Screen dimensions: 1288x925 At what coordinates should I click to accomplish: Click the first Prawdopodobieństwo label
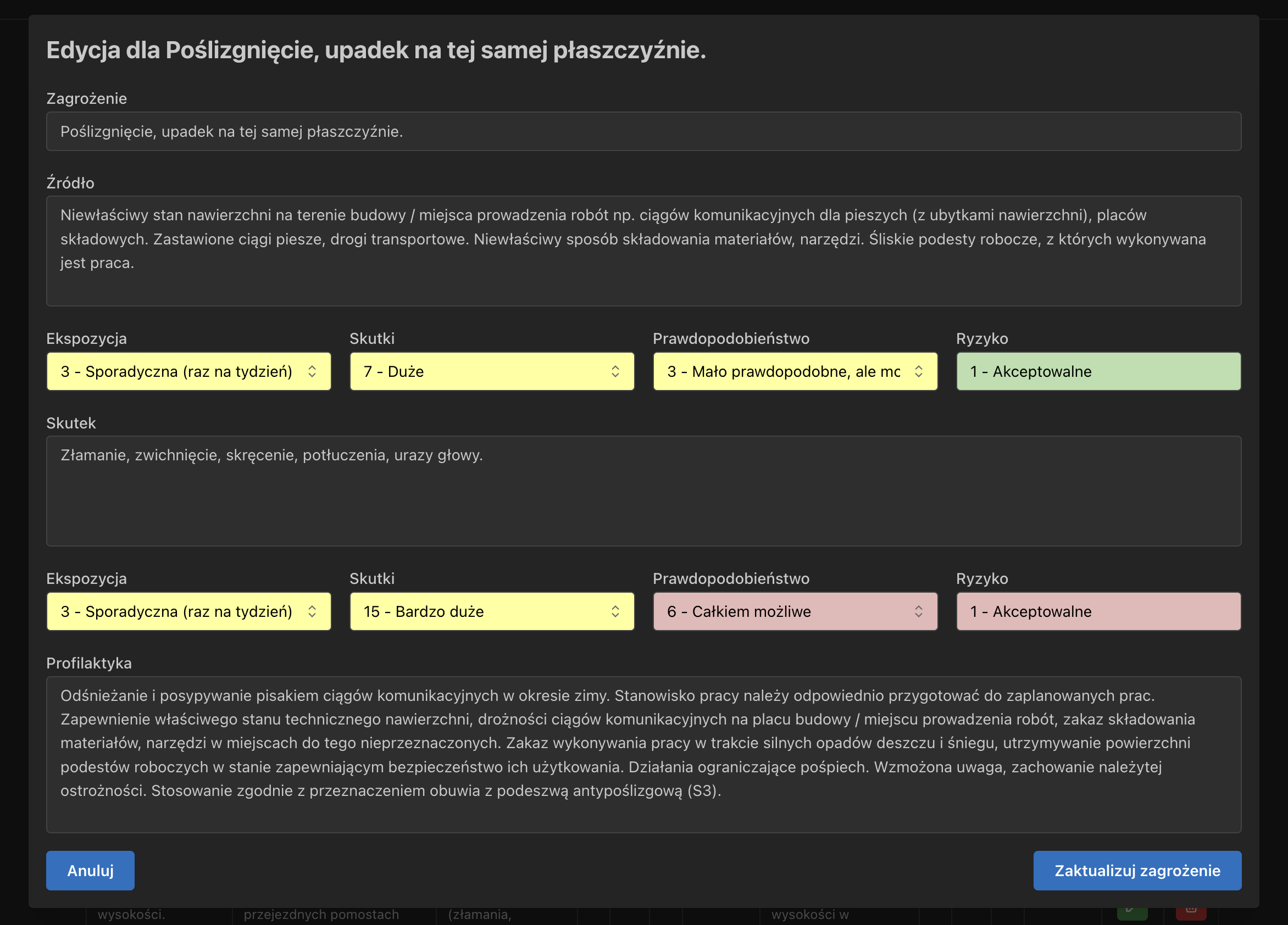pos(731,338)
